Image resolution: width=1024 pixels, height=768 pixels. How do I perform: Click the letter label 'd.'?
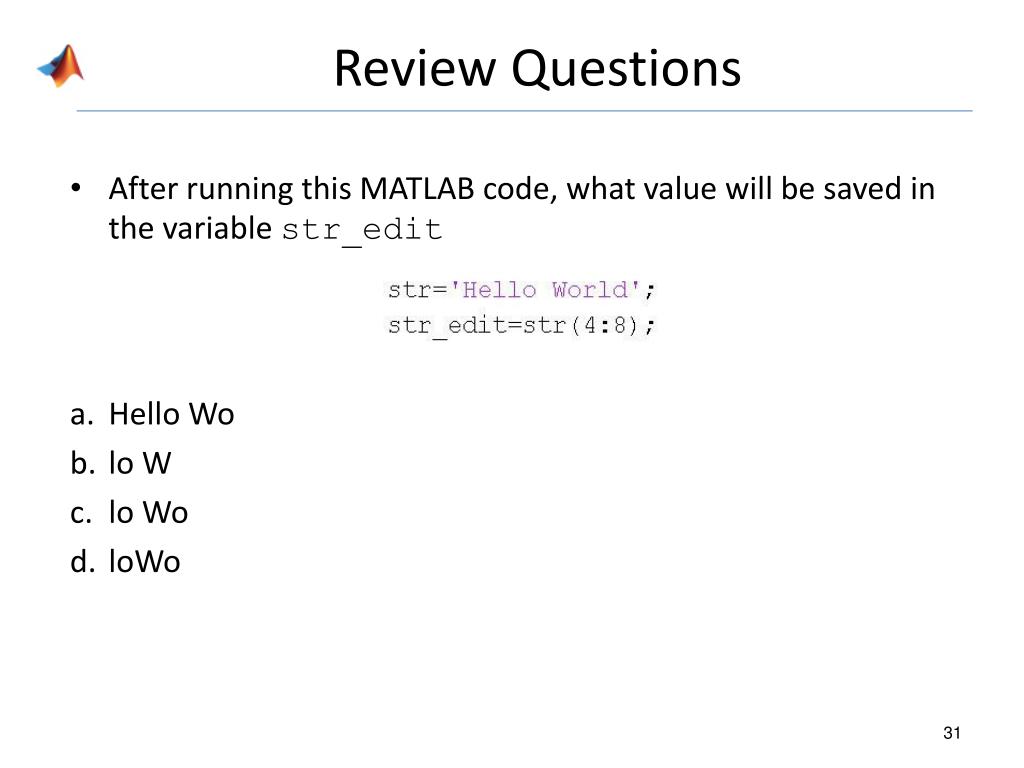(x=82, y=561)
